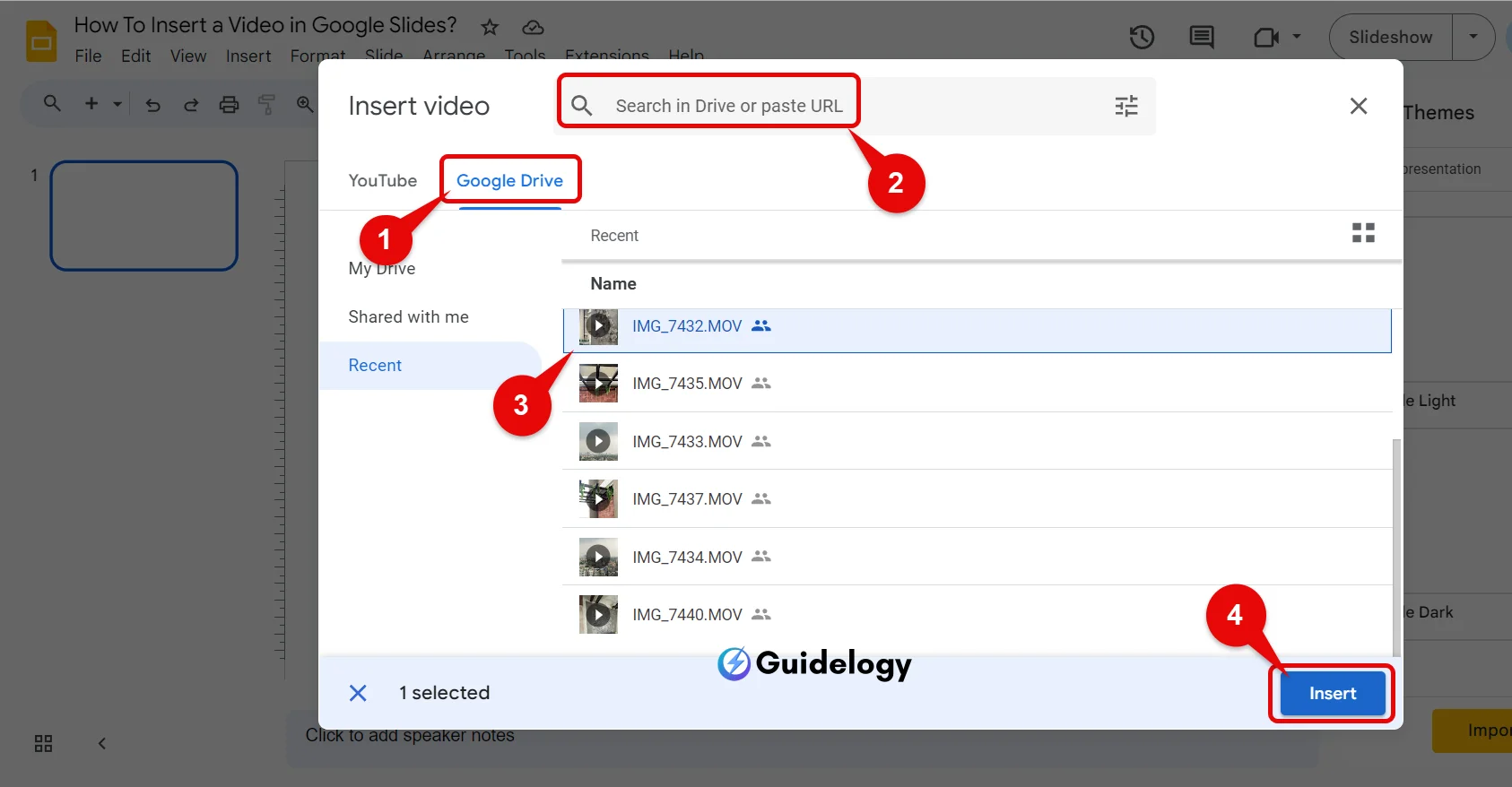This screenshot has height=787, width=1512.
Task: Click shared icon next to IMG_7437.MOV
Action: 761,498
